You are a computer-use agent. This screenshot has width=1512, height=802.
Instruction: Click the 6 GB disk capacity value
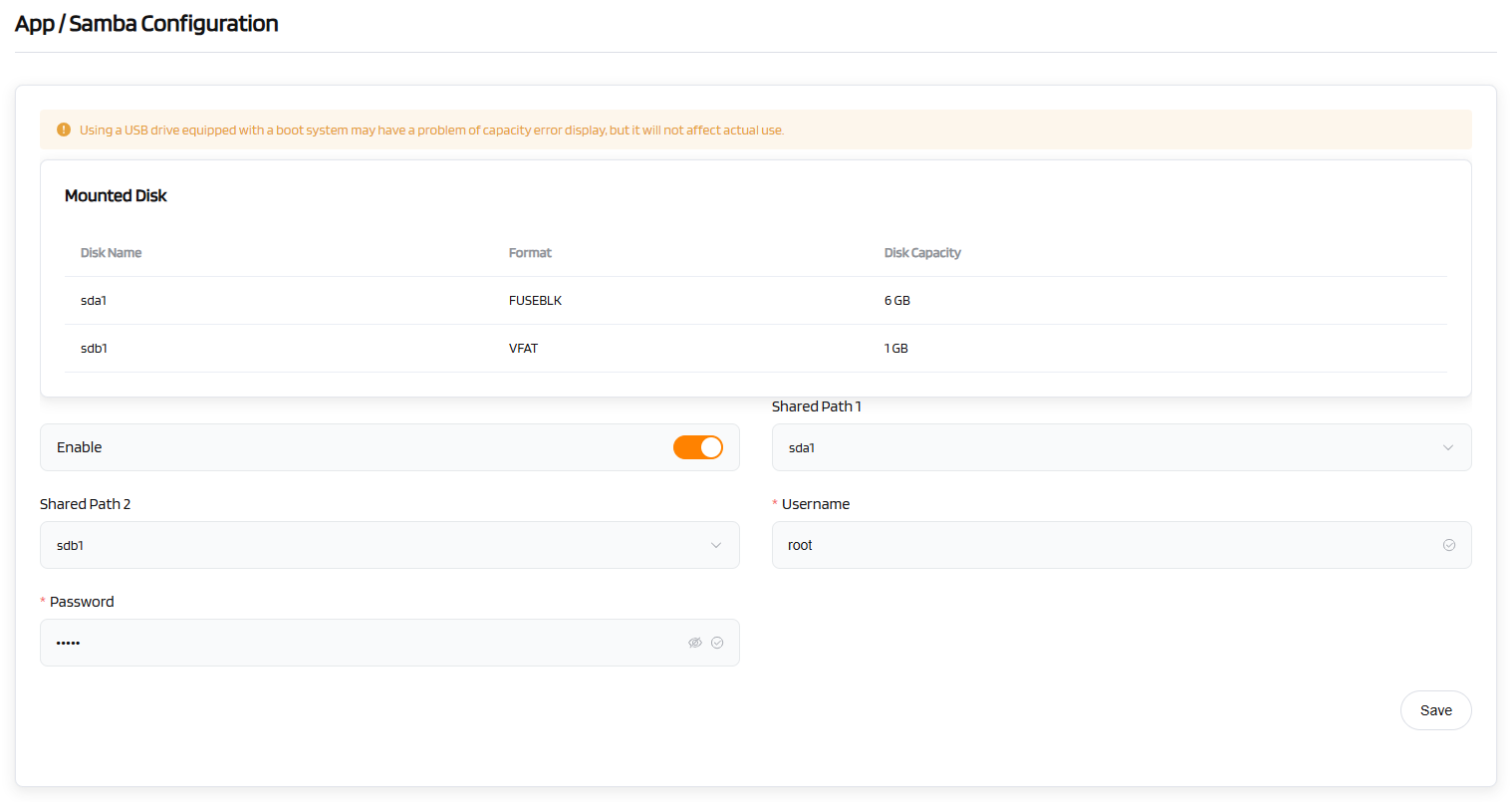coord(896,301)
